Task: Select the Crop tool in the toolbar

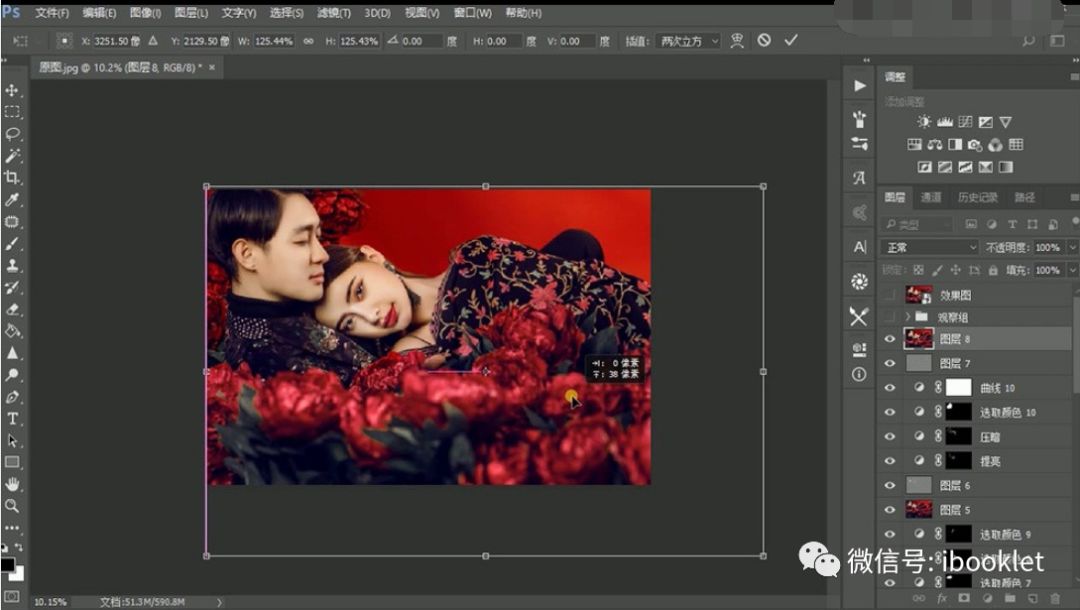Action: pyautogui.click(x=12, y=177)
